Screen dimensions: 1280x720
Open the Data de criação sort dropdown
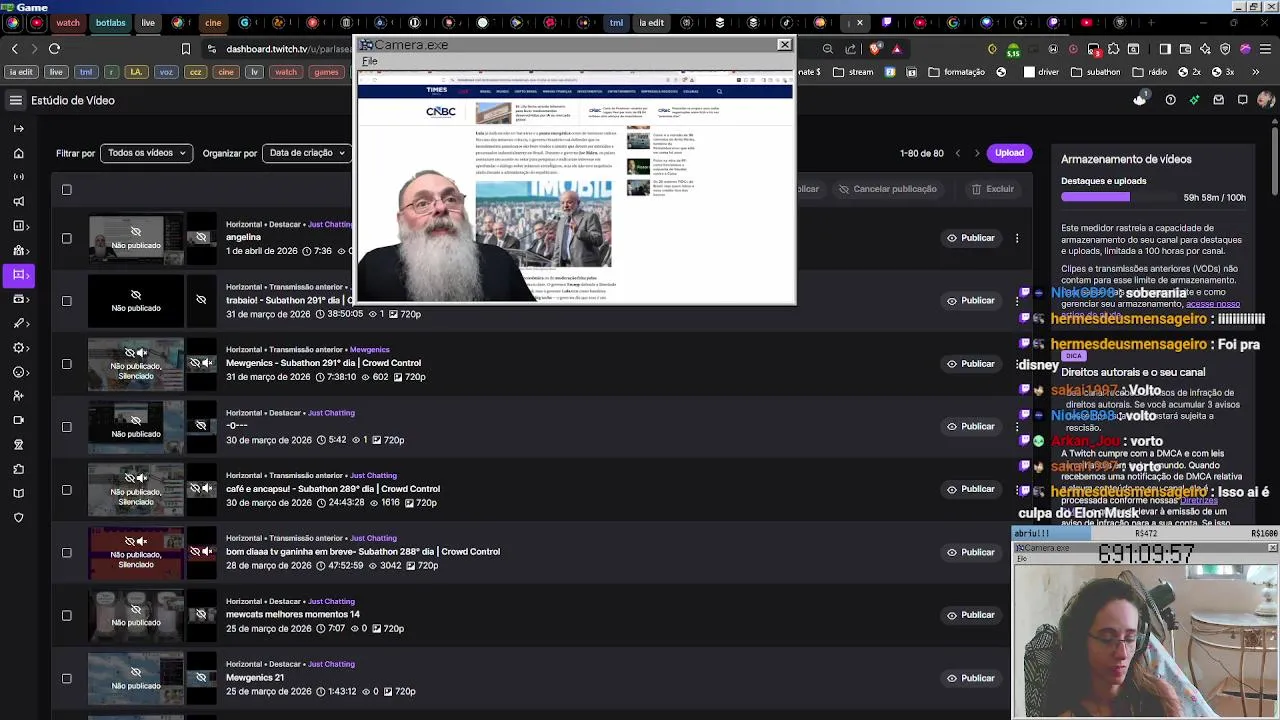coord(307,153)
